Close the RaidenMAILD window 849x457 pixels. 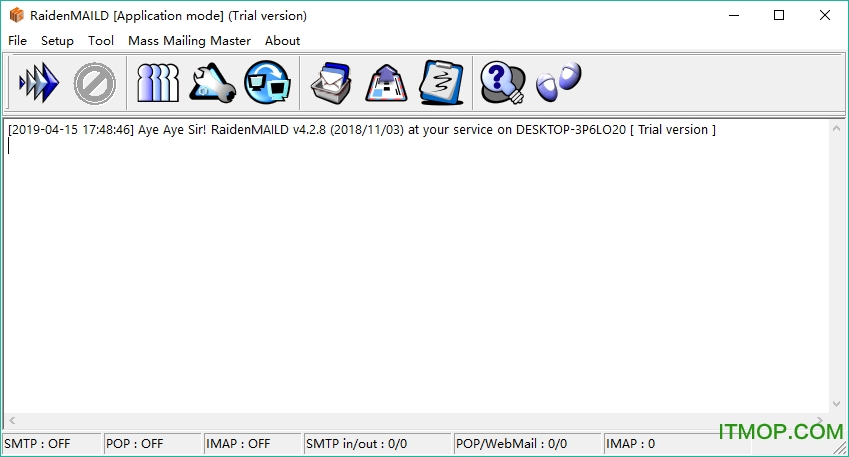(x=825, y=15)
